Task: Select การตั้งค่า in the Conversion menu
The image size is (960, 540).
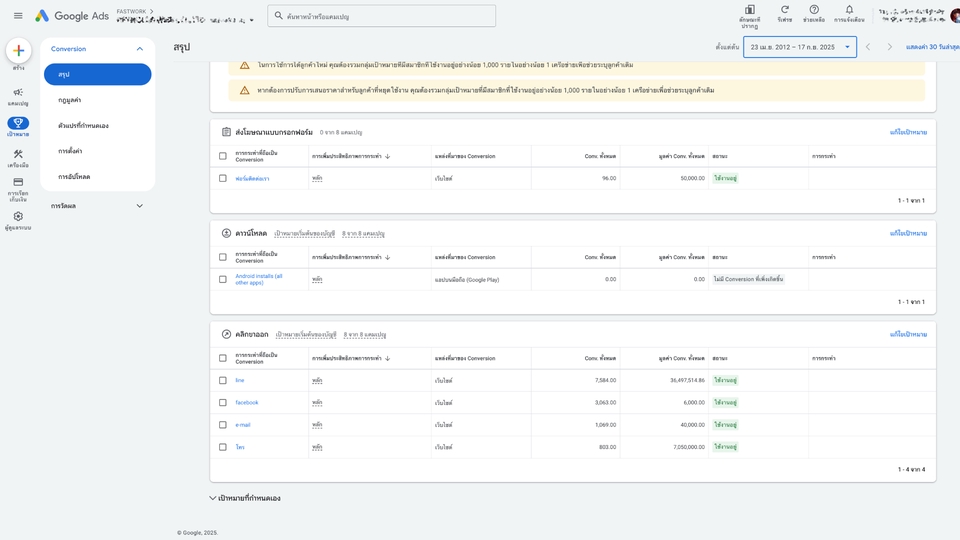Action: [70, 151]
